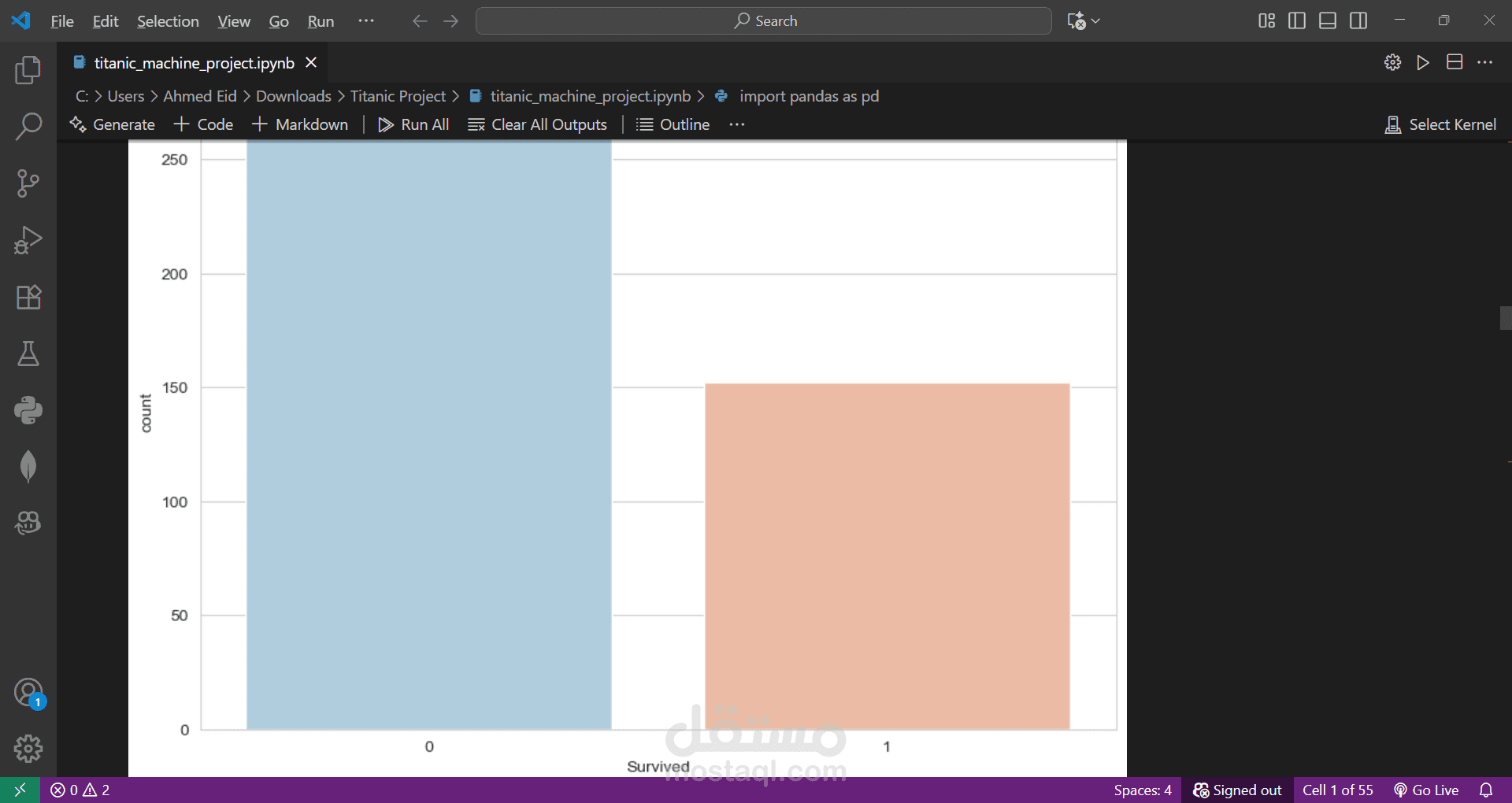1512x803 pixels.
Task: Change indentation via Spaces: 4
Action: tap(1143, 790)
